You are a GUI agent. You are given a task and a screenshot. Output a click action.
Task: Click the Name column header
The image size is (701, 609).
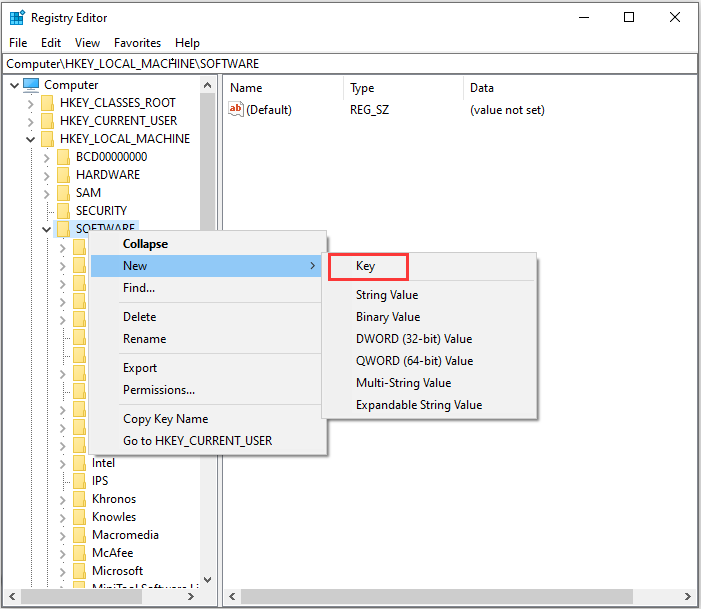tap(246, 88)
